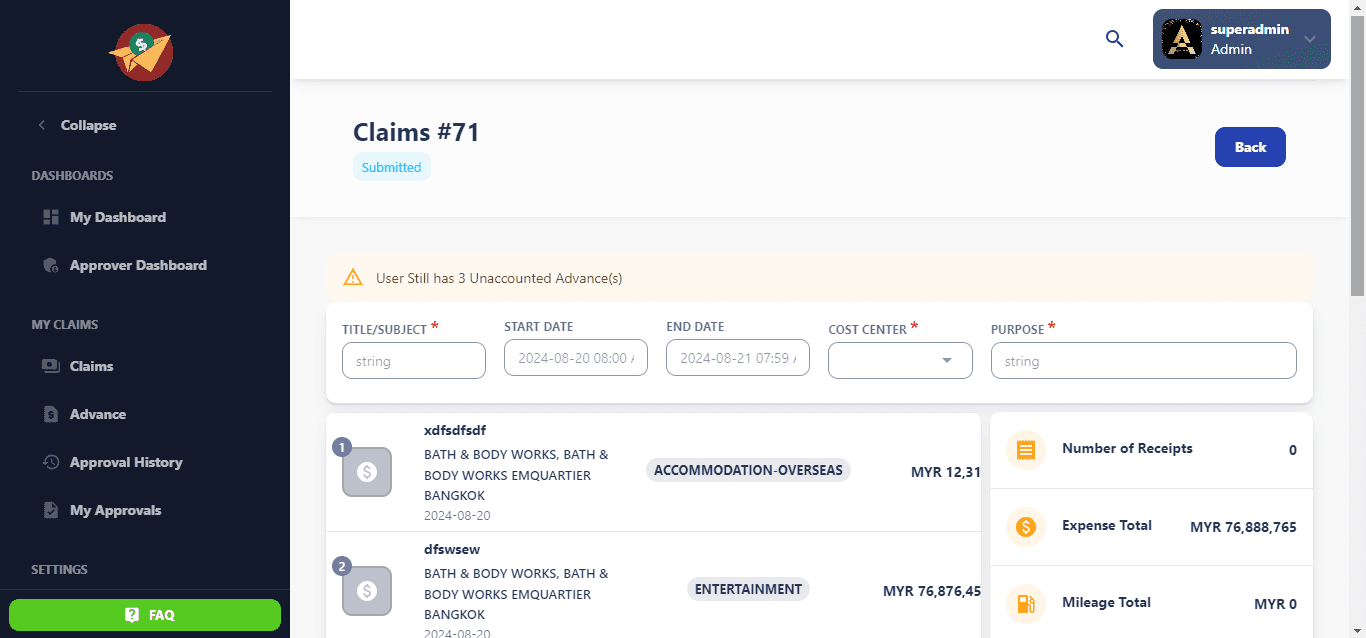
Task: Click the paper plane app logo
Action: (141, 52)
